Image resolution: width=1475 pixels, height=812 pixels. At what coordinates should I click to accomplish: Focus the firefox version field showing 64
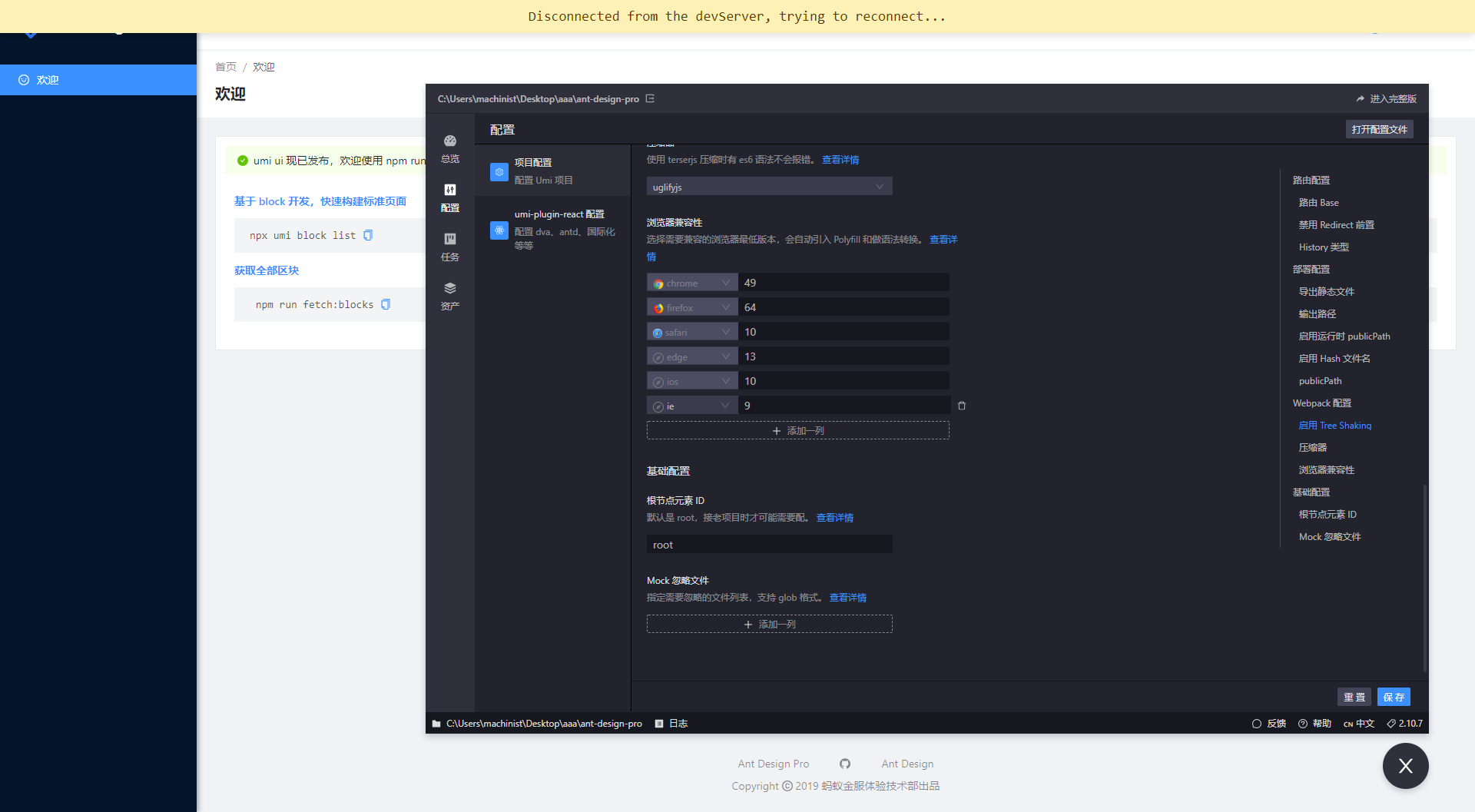pos(844,307)
